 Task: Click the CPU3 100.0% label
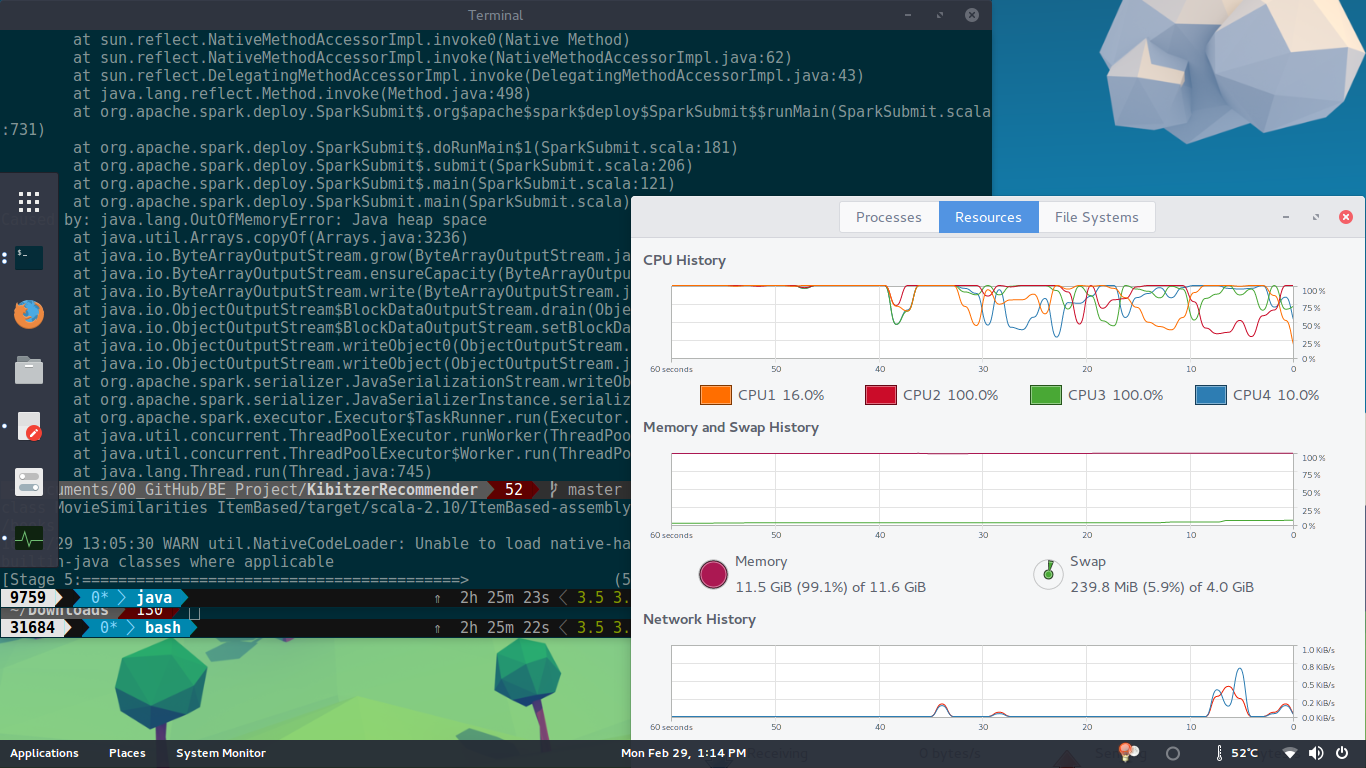[1116, 395]
